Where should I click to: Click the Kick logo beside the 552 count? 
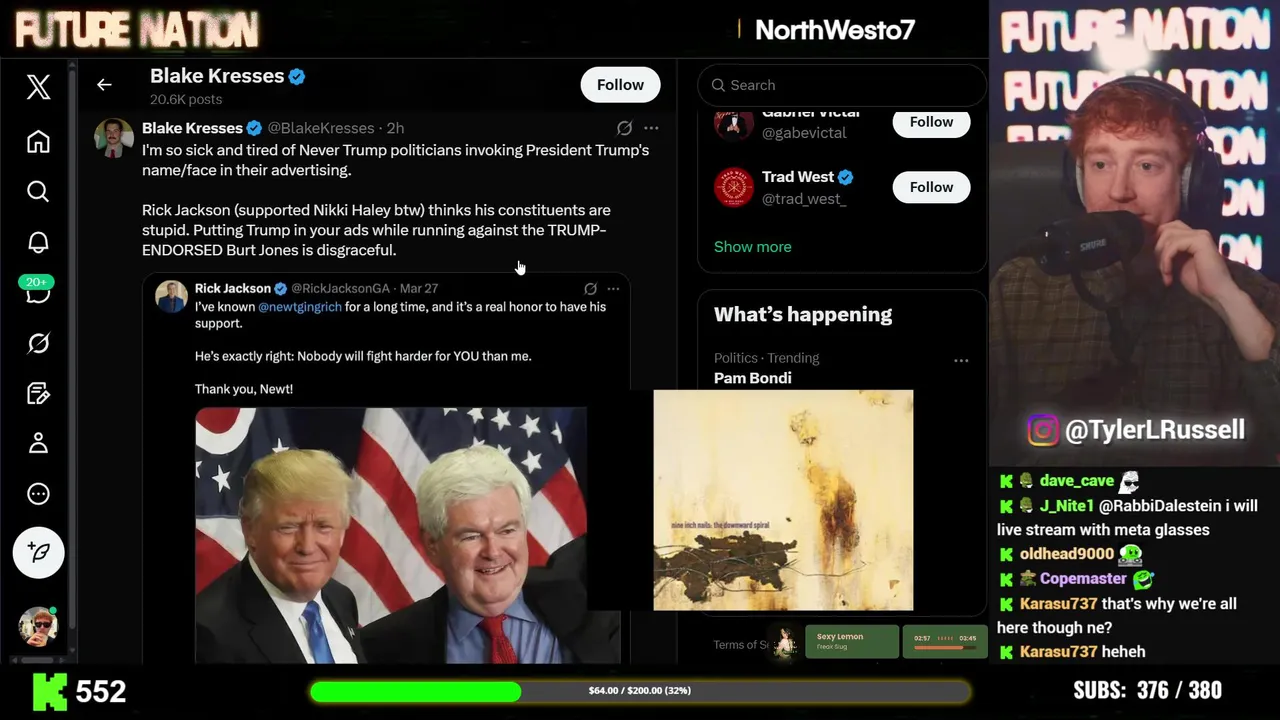[50, 691]
